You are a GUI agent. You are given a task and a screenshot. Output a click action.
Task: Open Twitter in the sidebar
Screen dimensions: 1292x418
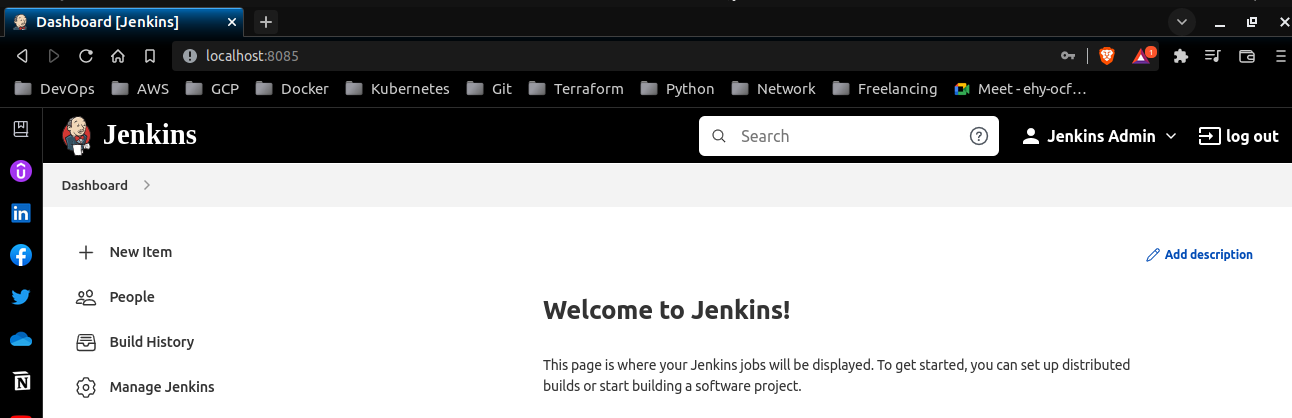[x=21, y=297]
